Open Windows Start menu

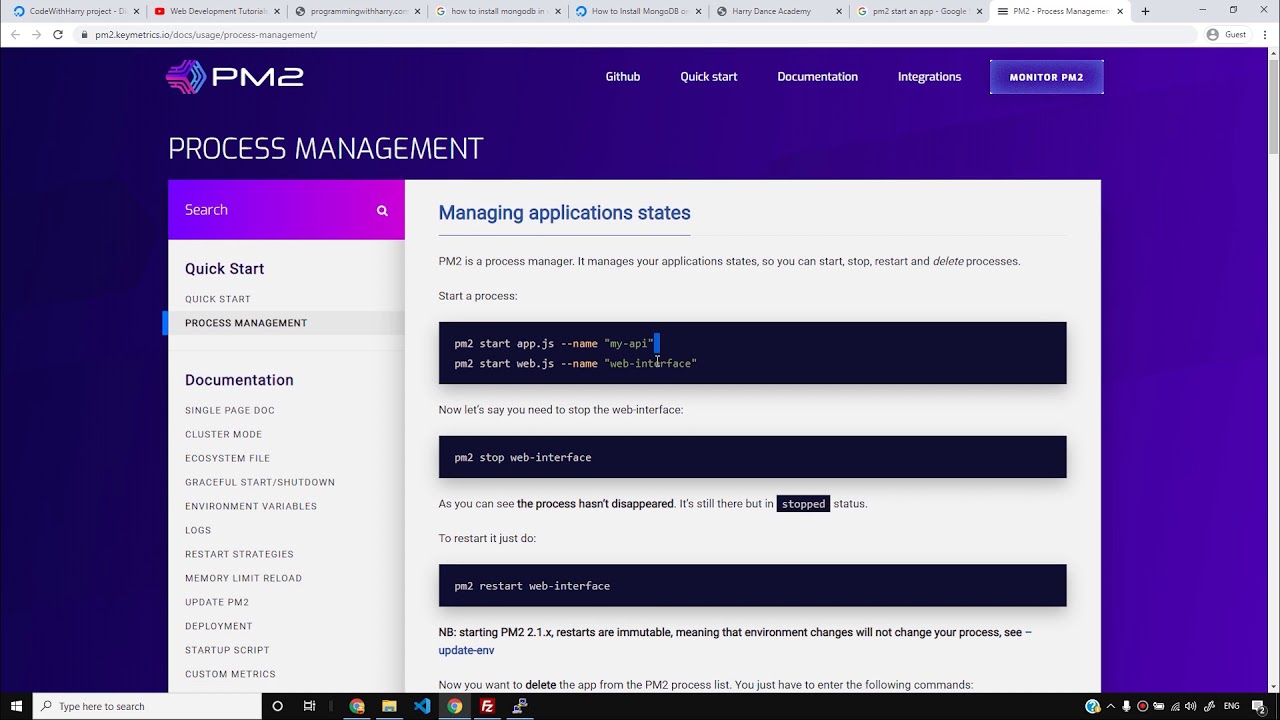16,706
